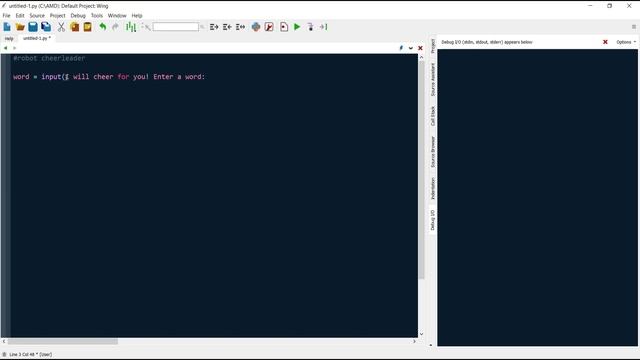
Task: Indent the selected lines via toolbar icon
Action: (214, 27)
